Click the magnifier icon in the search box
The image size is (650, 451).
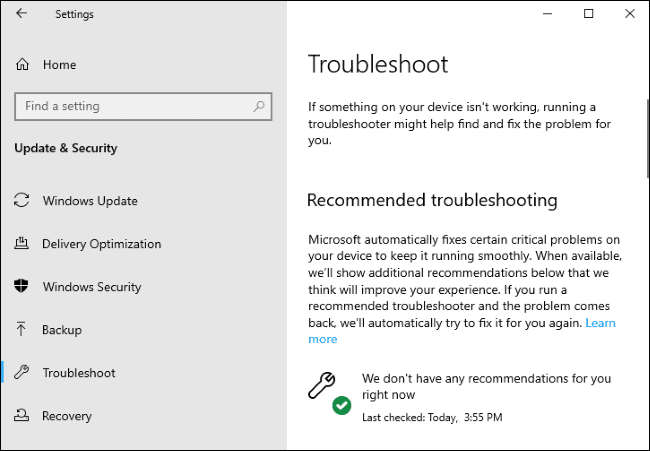[x=259, y=106]
